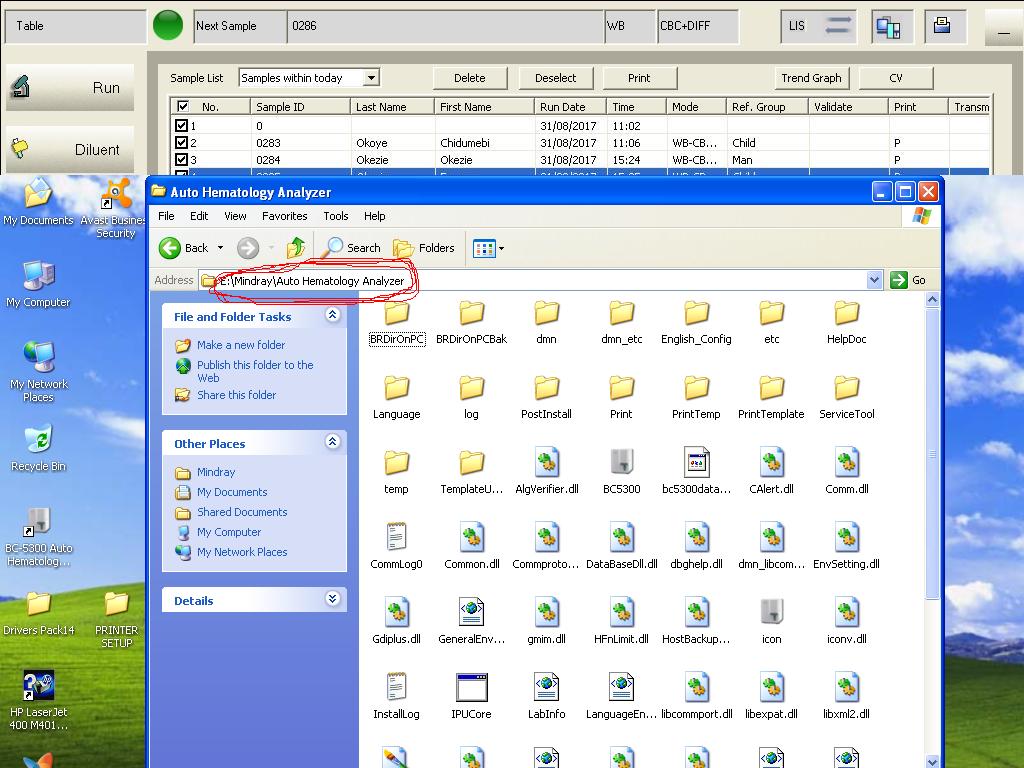Image resolution: width=1024 pixels, height=768 pixels.
Task: Click the Run sample button in analyzer
Action: tap(70, 88)
